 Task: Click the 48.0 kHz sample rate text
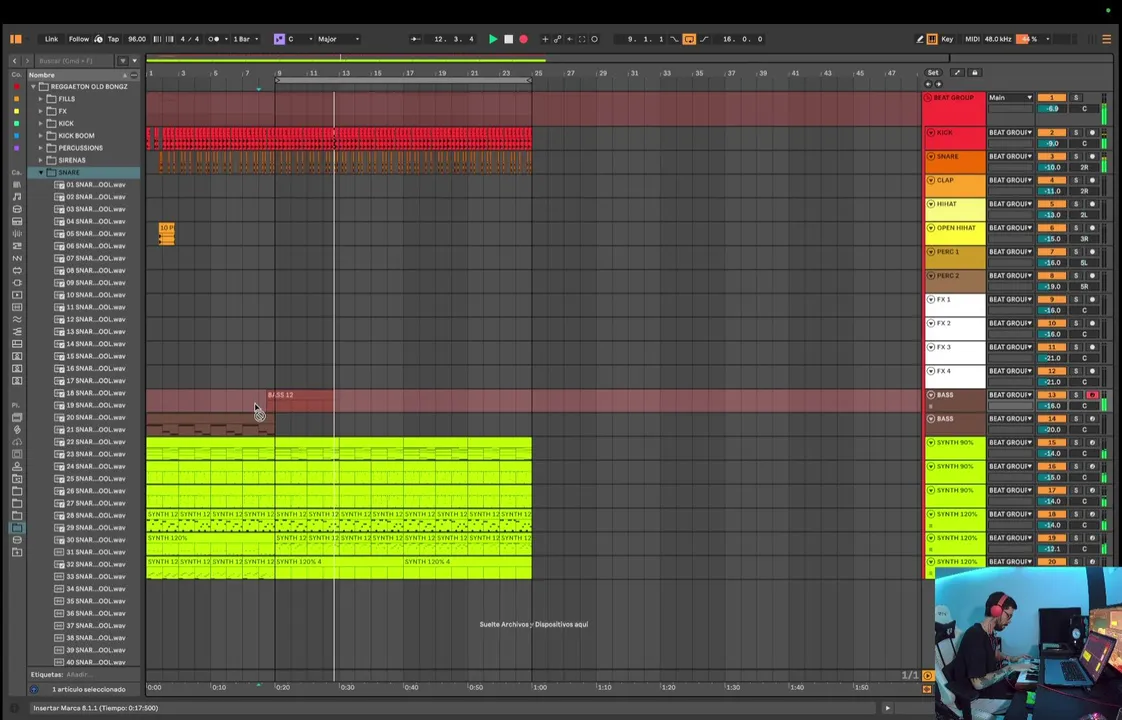[997, 39]
